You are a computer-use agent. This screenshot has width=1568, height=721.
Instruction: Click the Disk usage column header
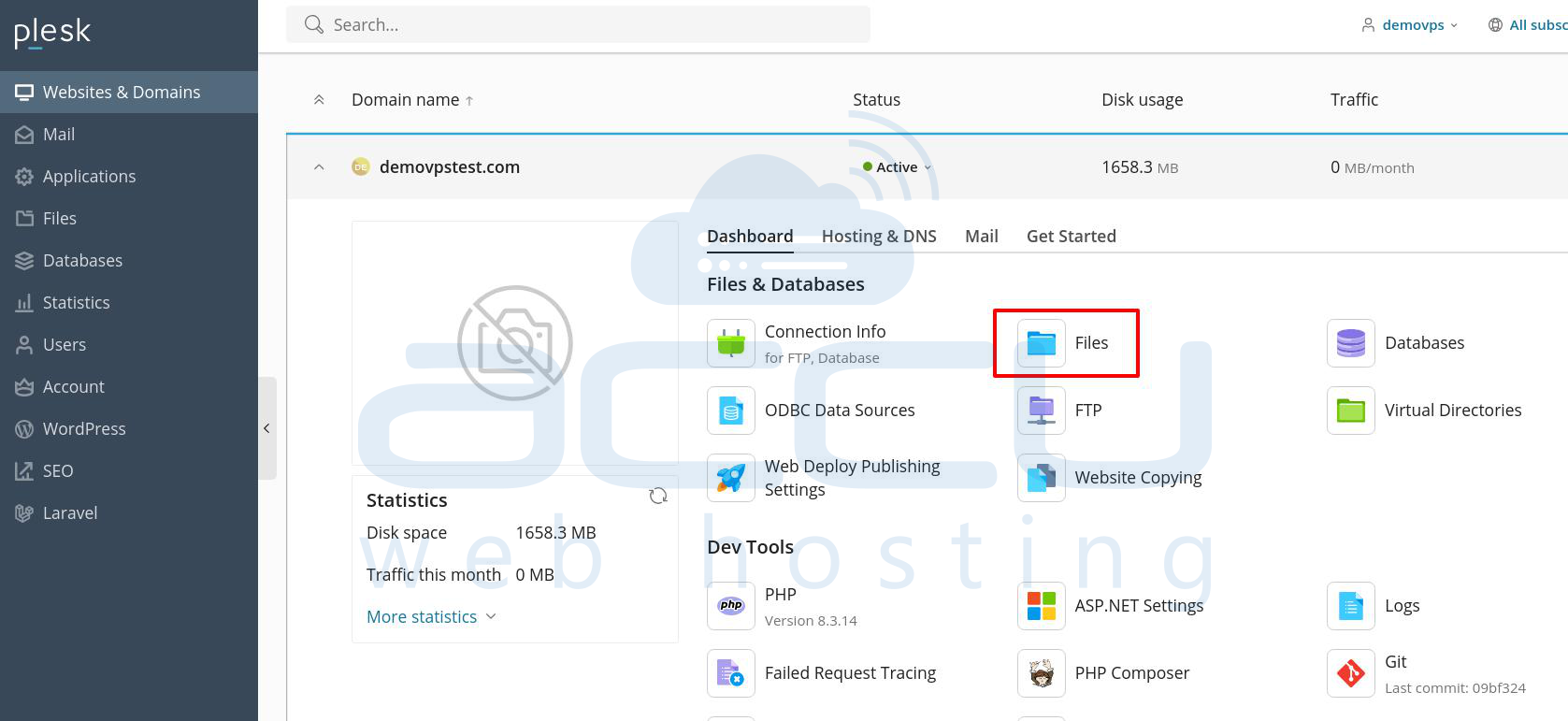coord(1142,100)
